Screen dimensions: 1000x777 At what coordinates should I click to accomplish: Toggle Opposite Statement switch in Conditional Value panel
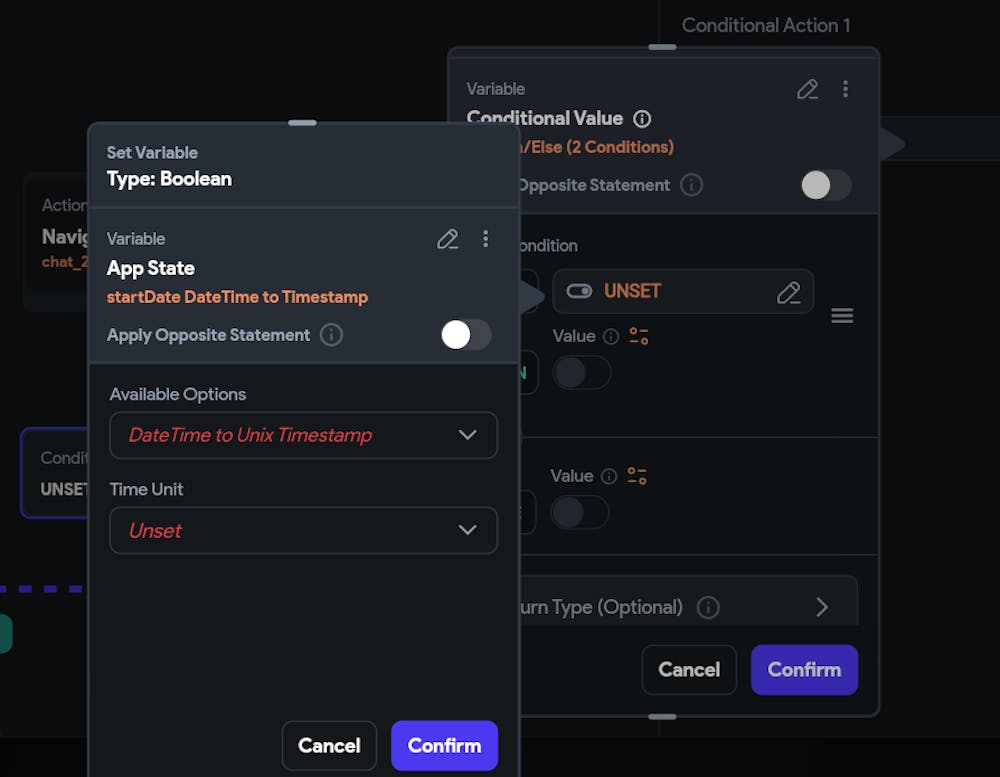pyautogui.click(x=826, y=185)
